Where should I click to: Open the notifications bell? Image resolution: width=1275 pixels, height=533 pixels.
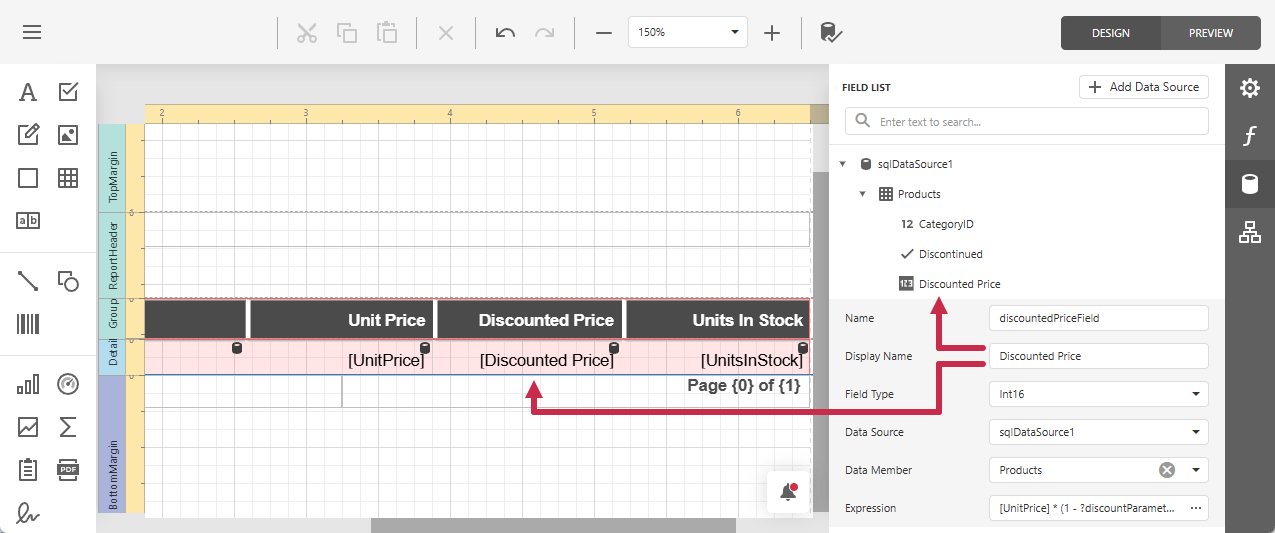(789, 491)
